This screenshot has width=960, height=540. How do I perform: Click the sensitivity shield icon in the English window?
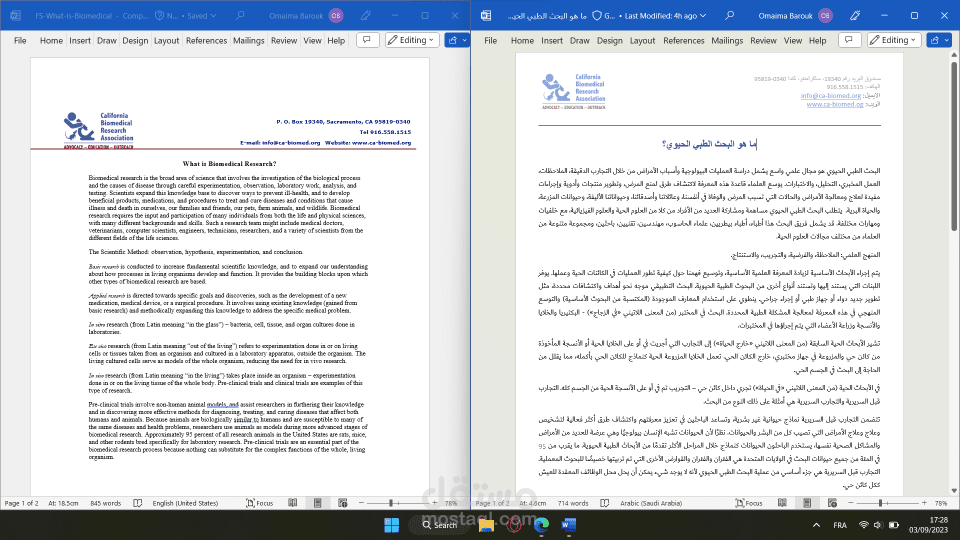(160, 15)
